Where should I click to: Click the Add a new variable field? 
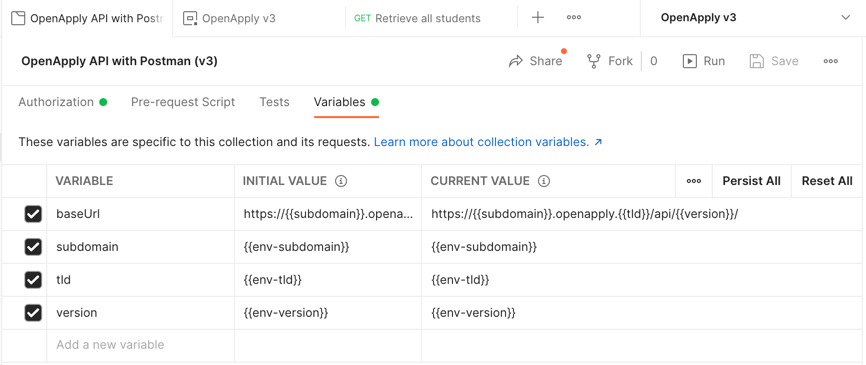(x=141, y=345)
